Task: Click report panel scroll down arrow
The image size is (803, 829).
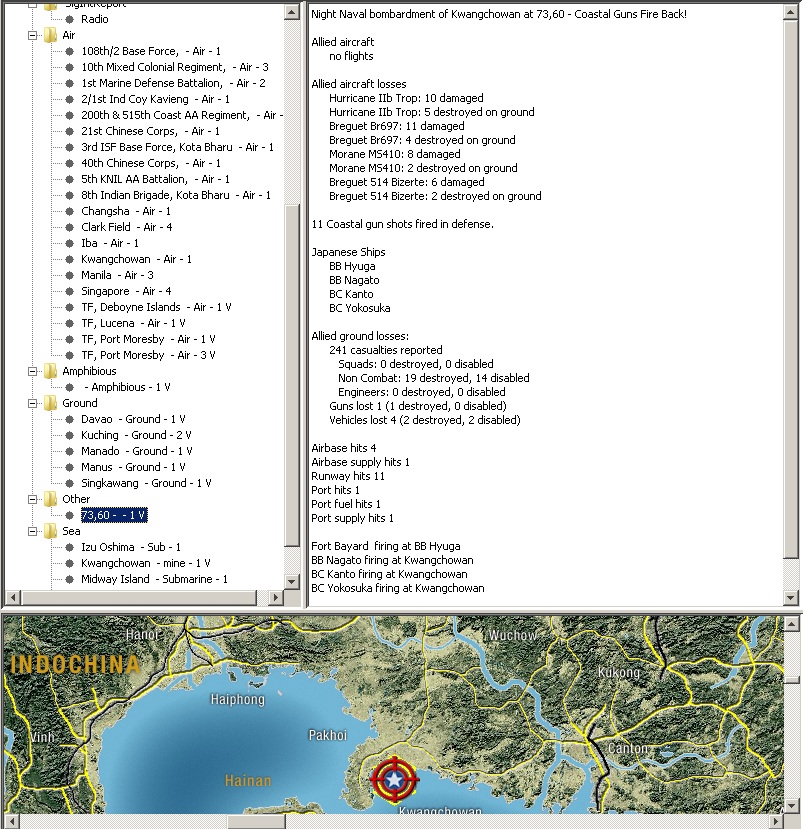Action: (790, 597)
